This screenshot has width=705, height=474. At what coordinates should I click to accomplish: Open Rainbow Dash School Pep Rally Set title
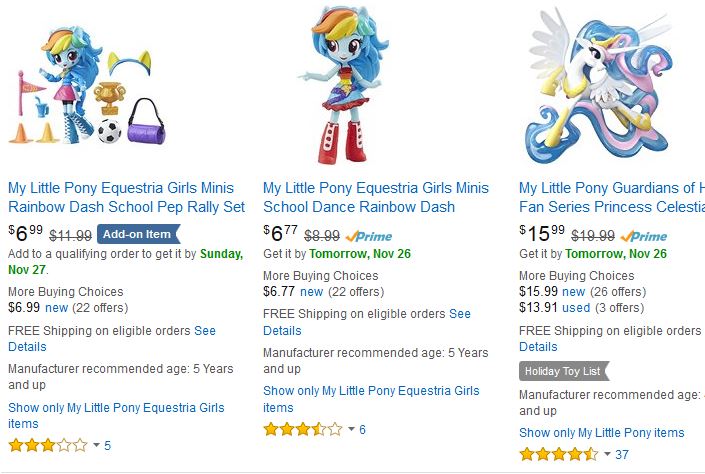[x=126, y=197]
